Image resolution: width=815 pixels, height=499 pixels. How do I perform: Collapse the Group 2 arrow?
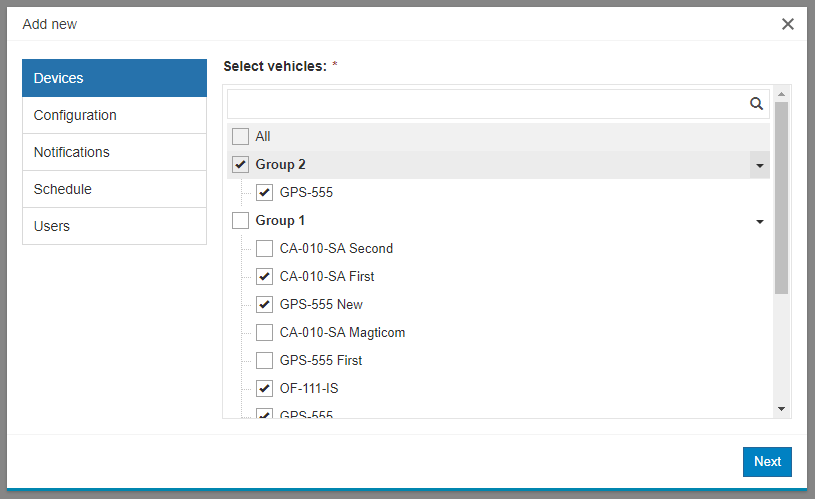759,165
